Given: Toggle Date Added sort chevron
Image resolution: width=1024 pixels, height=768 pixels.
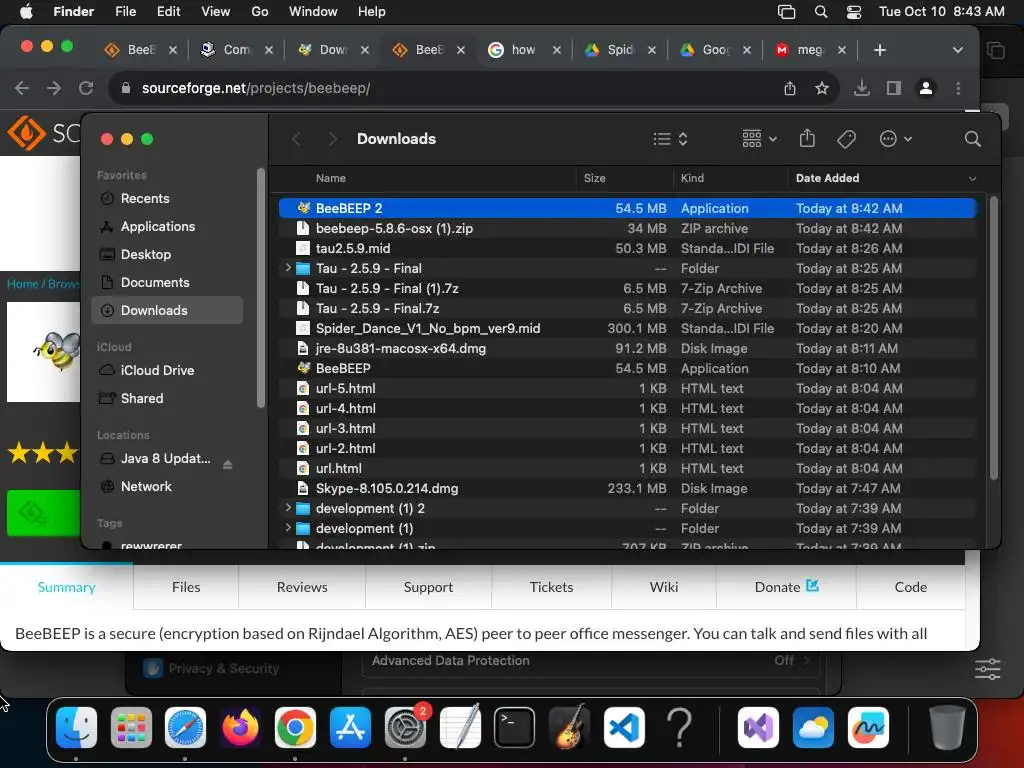Looking at the screenshot, I should click(972, 178).
